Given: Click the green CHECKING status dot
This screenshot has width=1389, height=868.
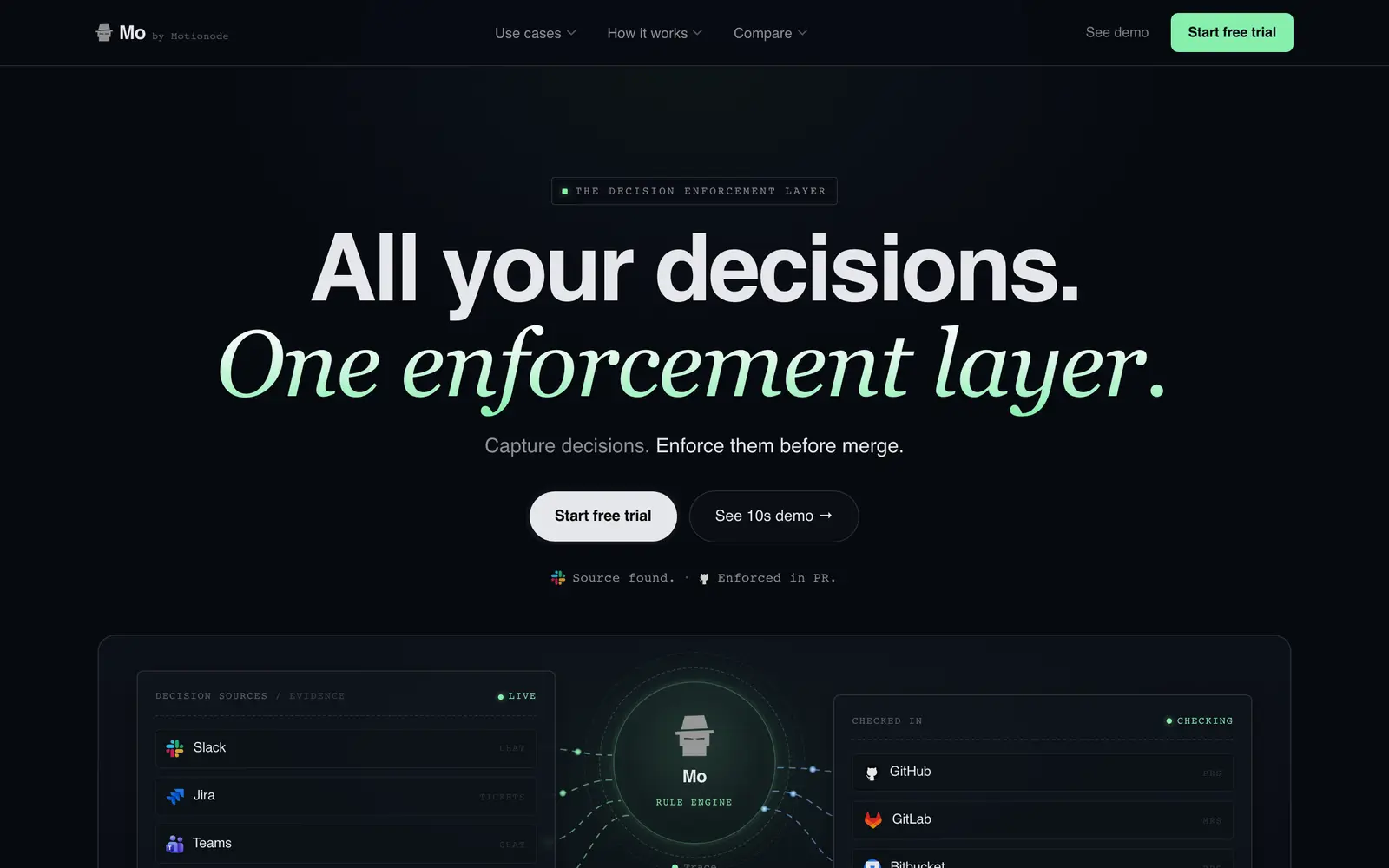Looking at the screenshot, I should pyautogui.click(x=1169, y=721).
